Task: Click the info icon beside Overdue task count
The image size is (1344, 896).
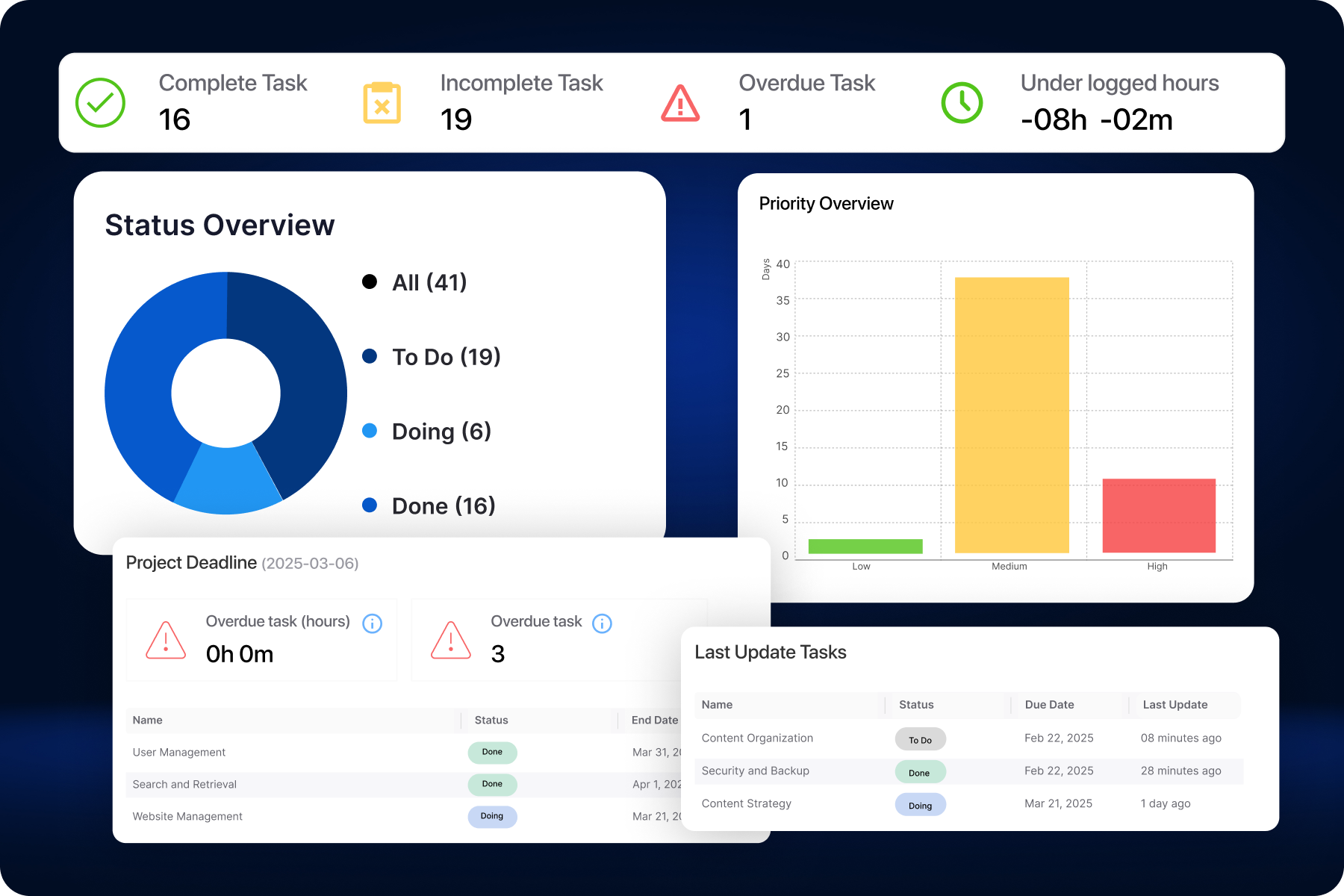Action: click(602, 623)
